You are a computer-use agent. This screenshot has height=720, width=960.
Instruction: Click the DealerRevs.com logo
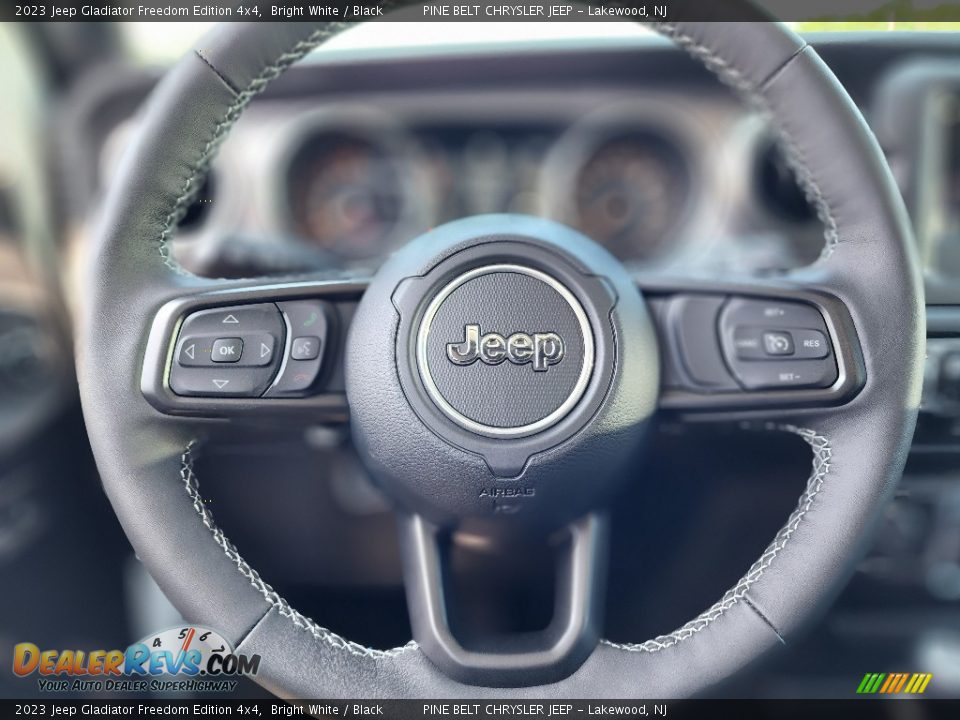click(x=137, y=659)
